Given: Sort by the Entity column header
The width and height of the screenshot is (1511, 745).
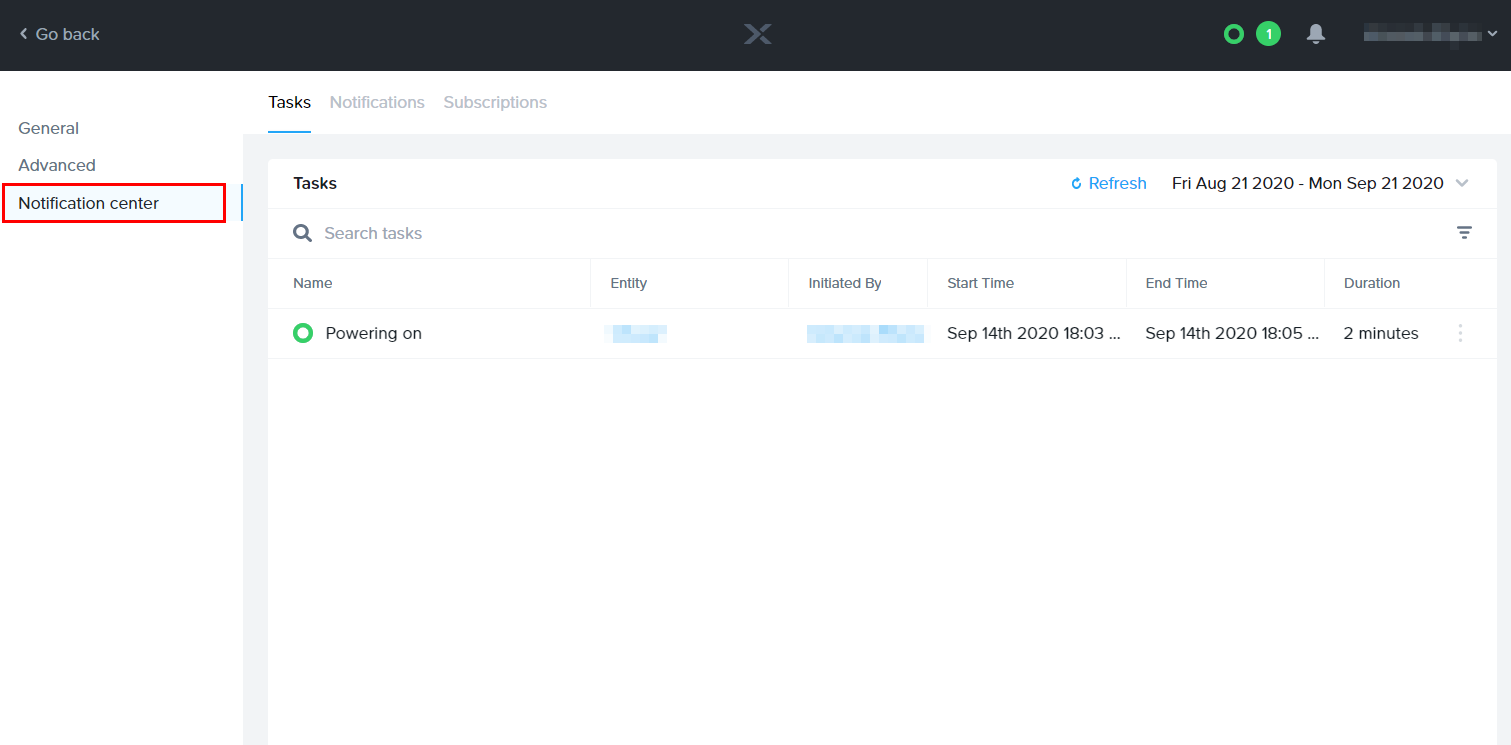Looking at the screenshot, I should [x=629, y=283].
